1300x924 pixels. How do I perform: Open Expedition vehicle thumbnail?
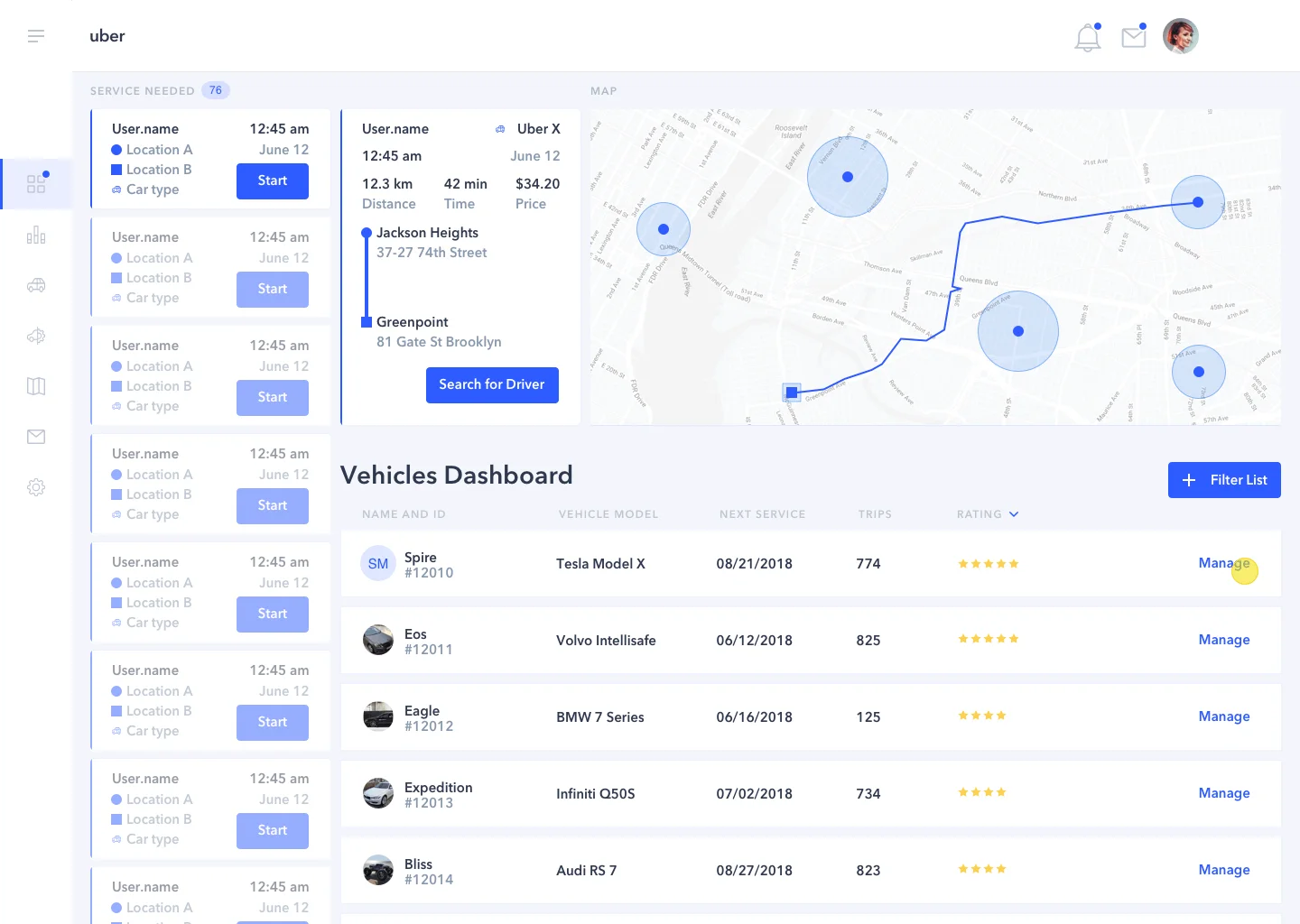[x=378, y=794]
